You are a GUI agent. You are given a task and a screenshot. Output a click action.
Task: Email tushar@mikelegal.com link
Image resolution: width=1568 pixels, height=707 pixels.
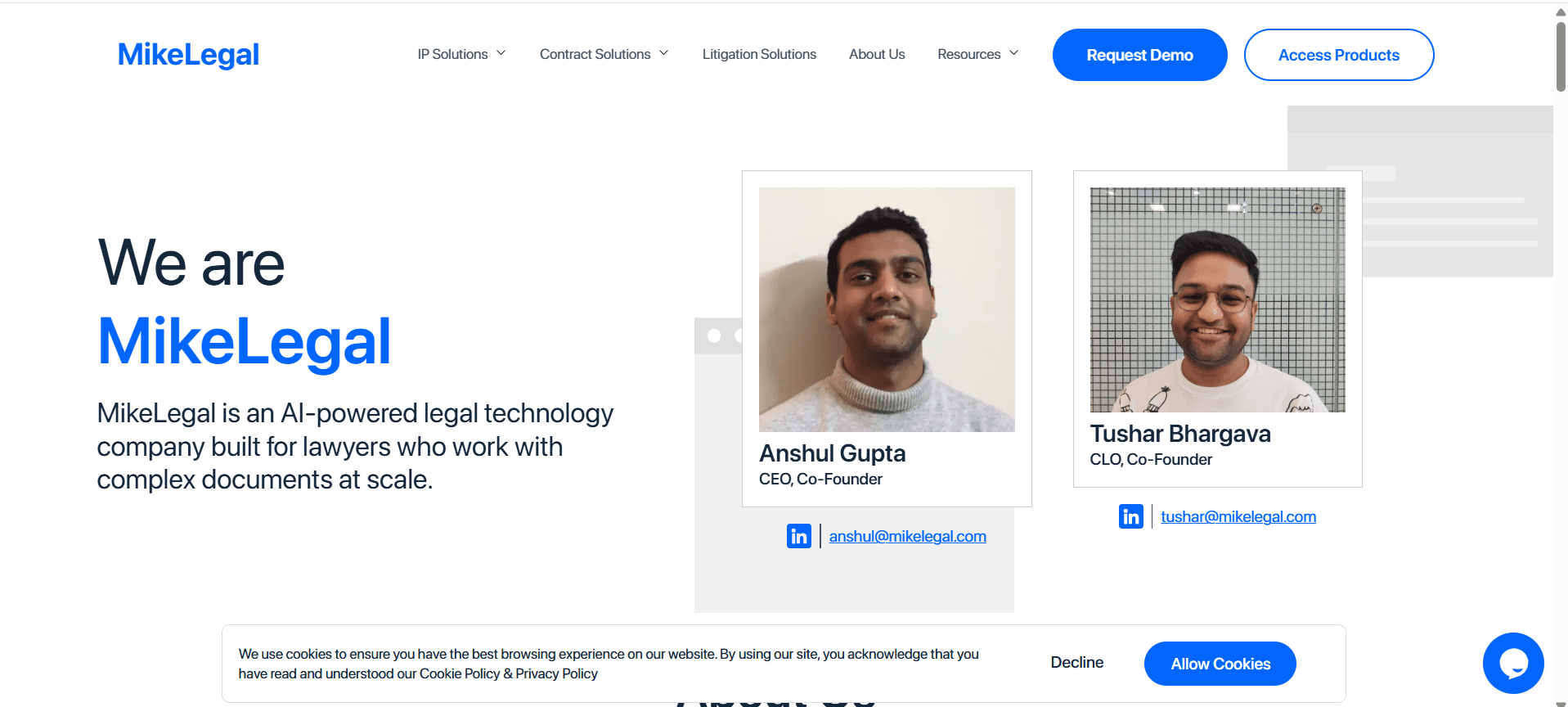click(x=1238, y=517)
